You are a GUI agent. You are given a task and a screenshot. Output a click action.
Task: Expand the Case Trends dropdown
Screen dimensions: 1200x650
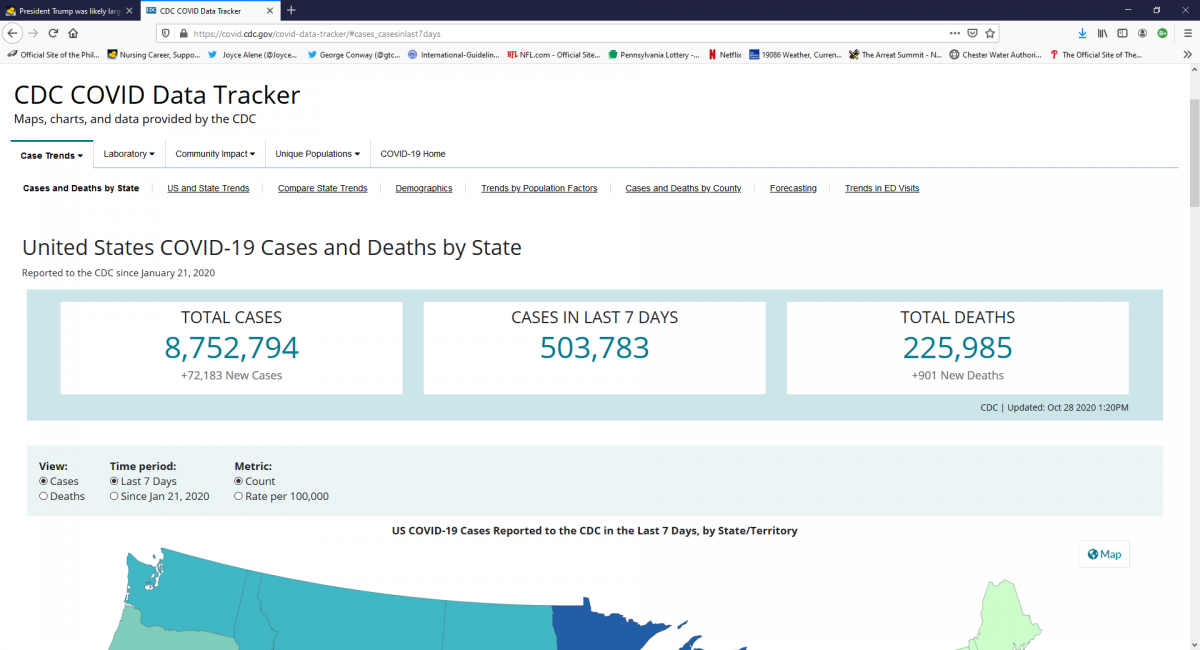coord(52,155)
